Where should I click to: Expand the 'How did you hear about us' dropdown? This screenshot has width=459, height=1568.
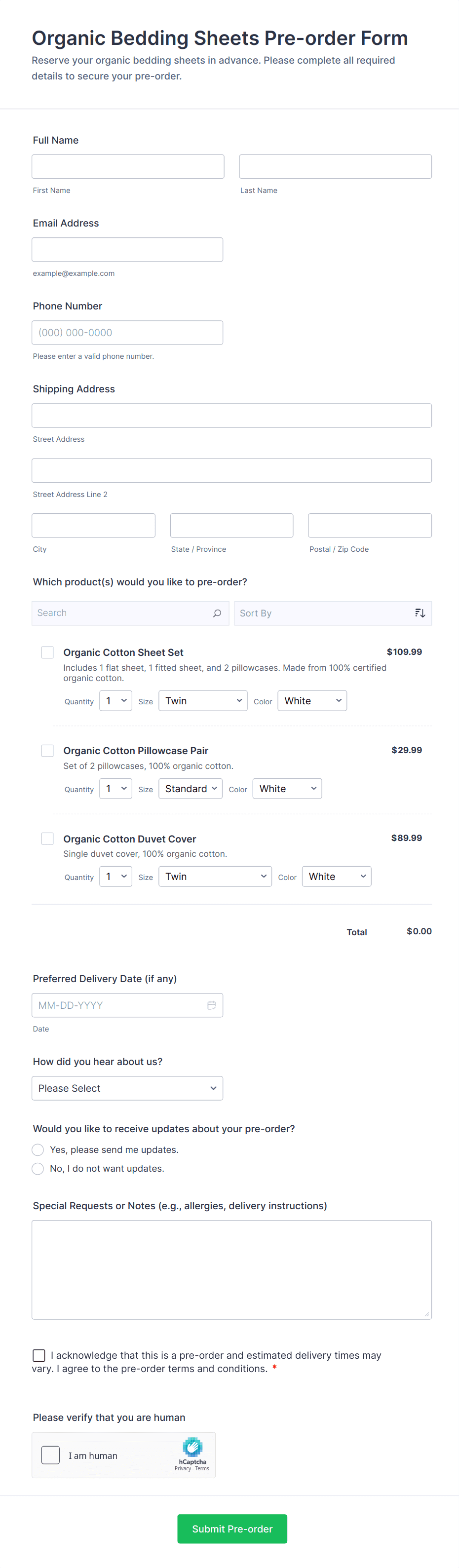pos(127,1088)
